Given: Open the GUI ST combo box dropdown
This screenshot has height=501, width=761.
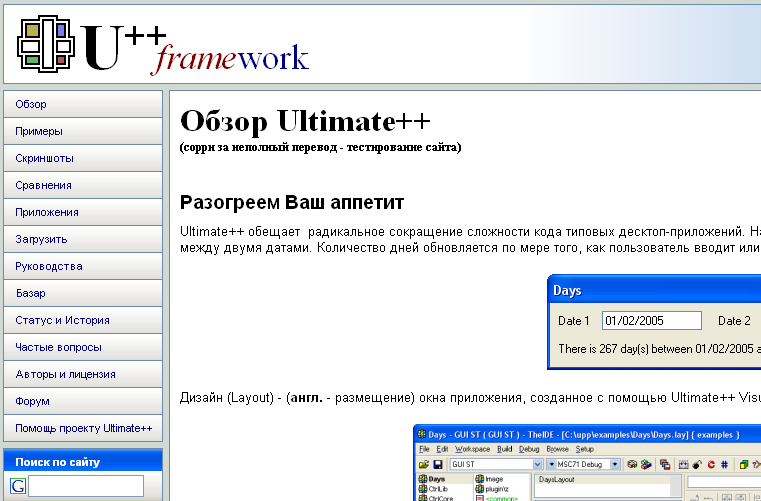Looking at the screenshot, I should [537, 465].
